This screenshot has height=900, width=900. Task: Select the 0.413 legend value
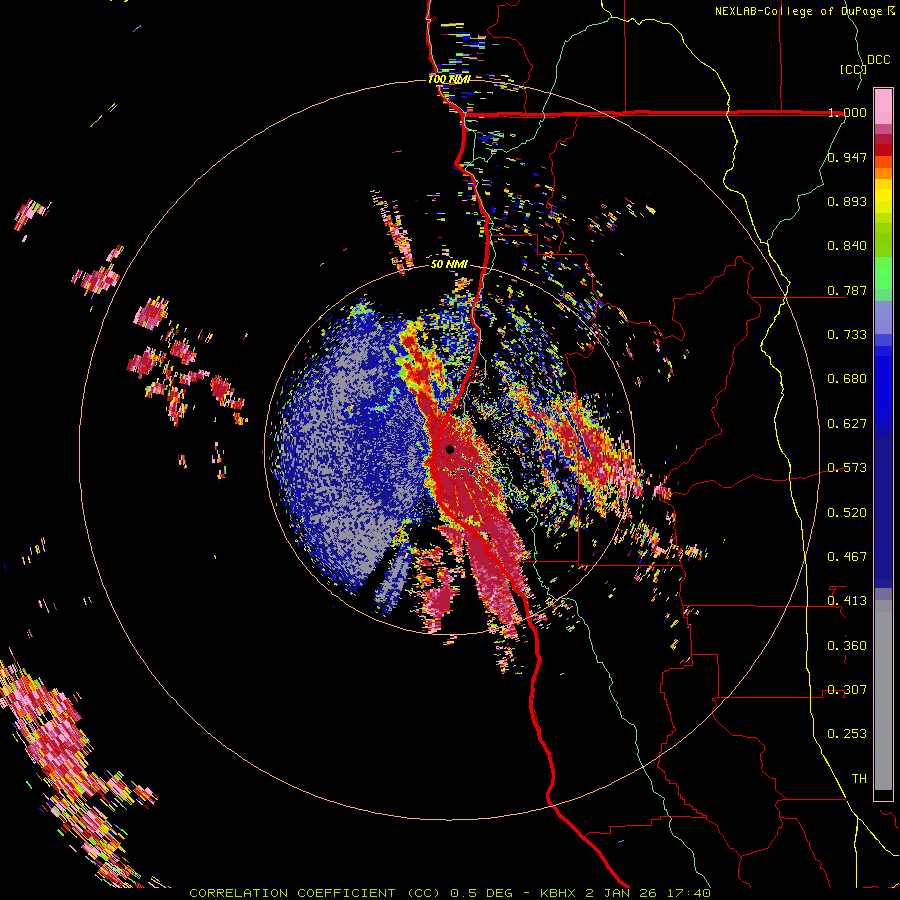click(x=847, y=601)
